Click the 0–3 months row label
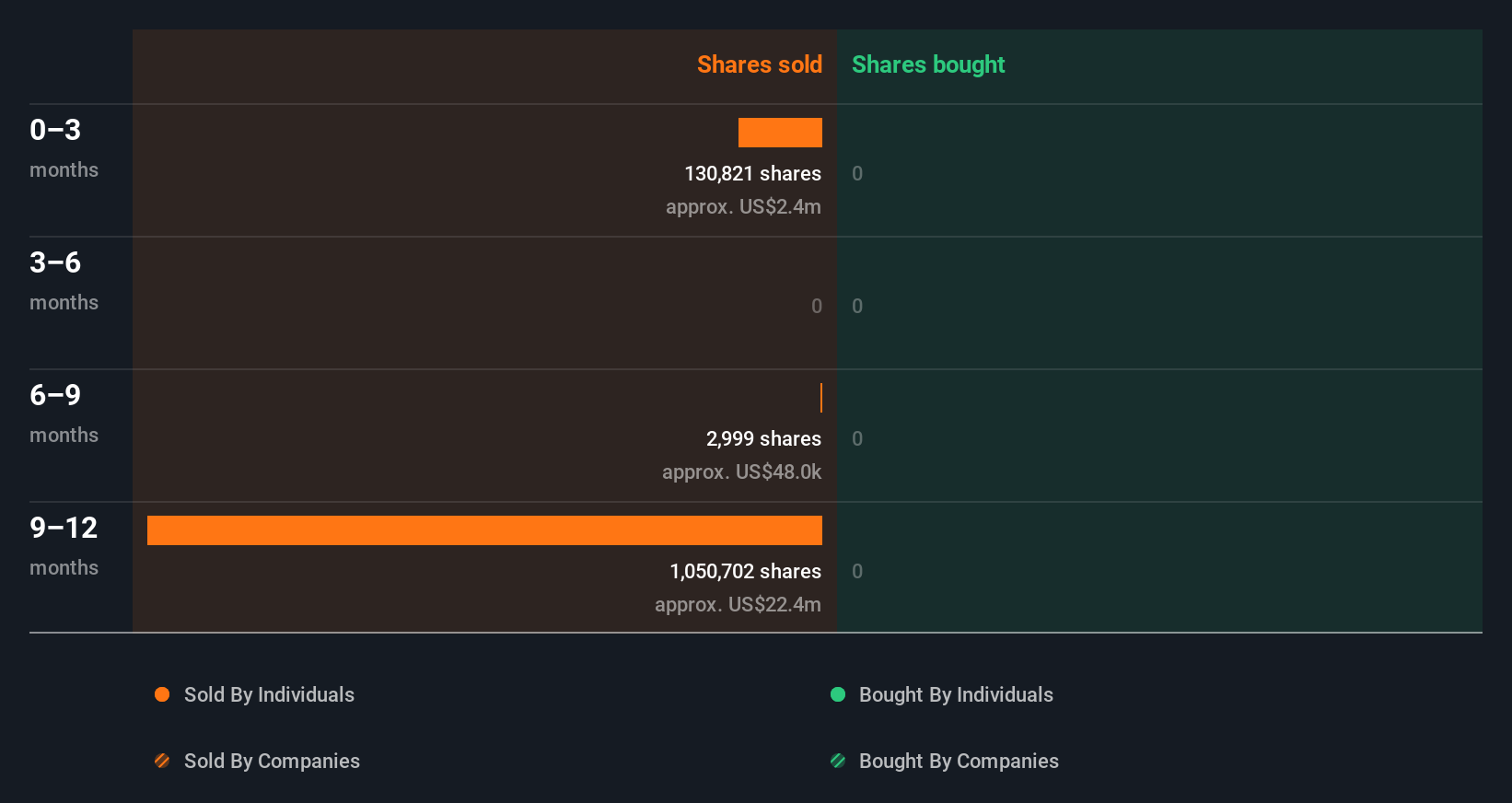Image resolution: width=1512 pixels, height=803 pixels. (64, 147)
